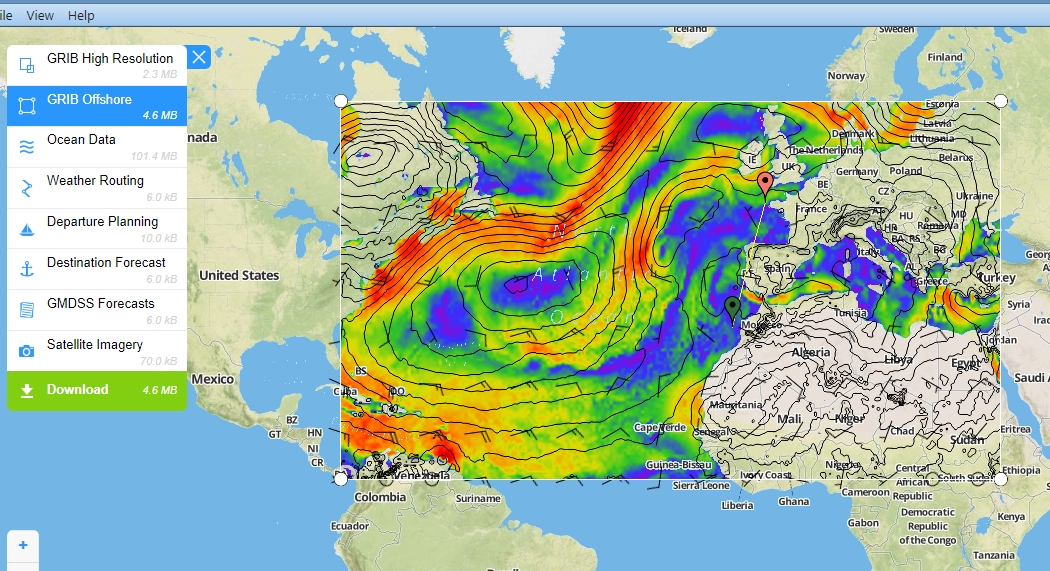Viewport: 1050px width, 571px height.
Task: Click the dark green route start pin
Action: [733, 307]
